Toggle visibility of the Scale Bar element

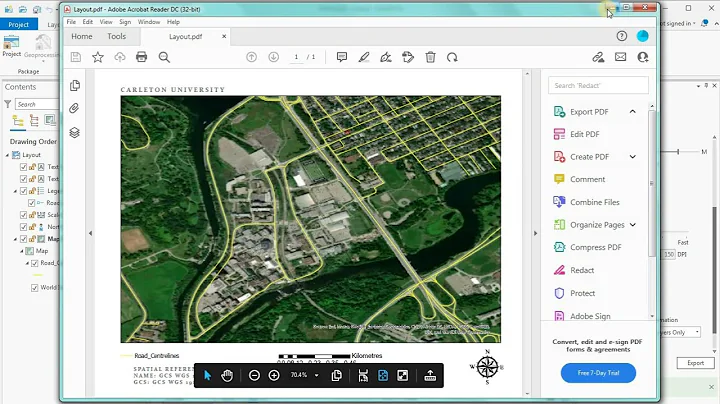coord(23,215)
